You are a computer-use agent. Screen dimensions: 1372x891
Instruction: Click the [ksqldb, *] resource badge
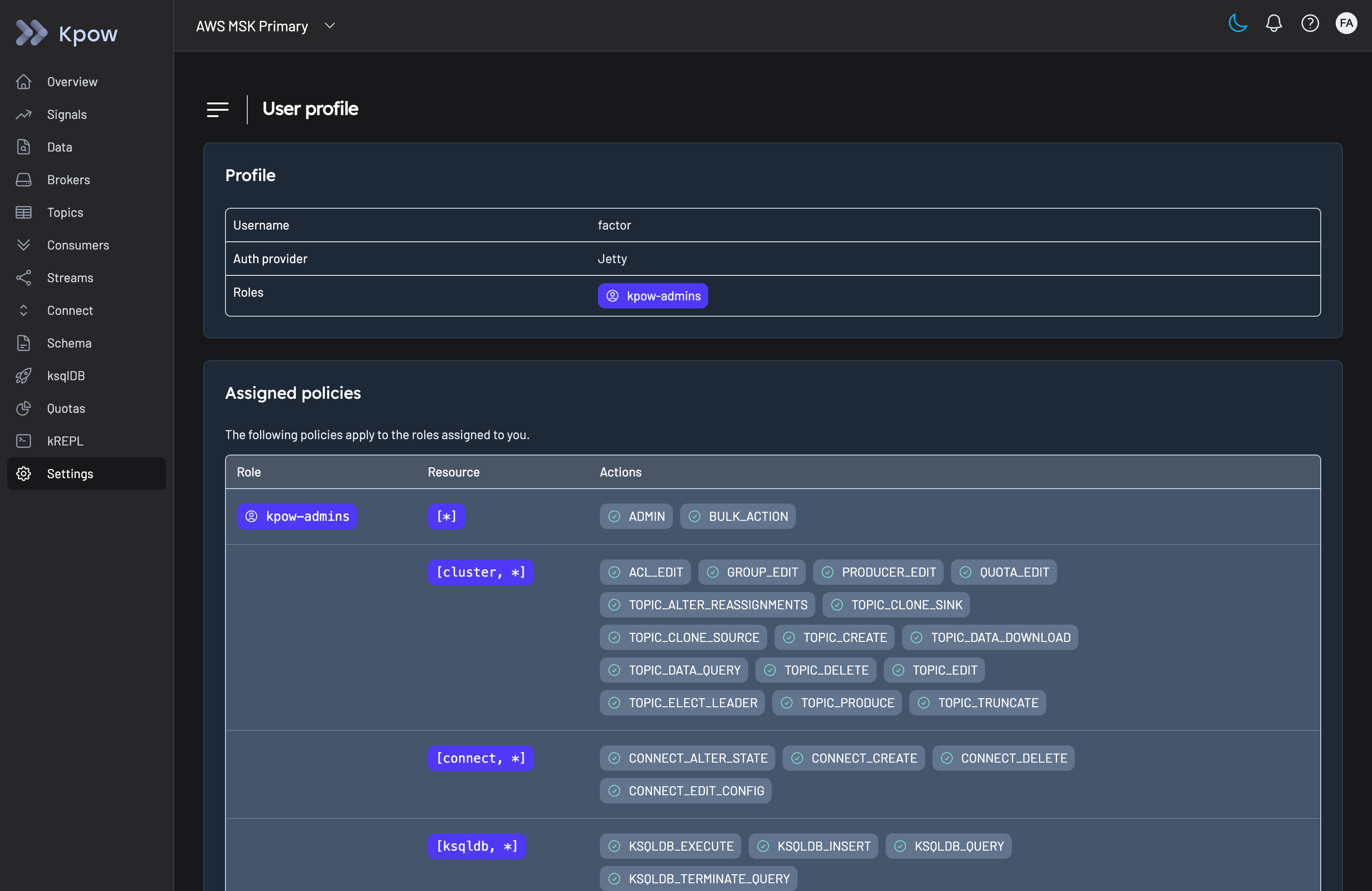(477, 847)
